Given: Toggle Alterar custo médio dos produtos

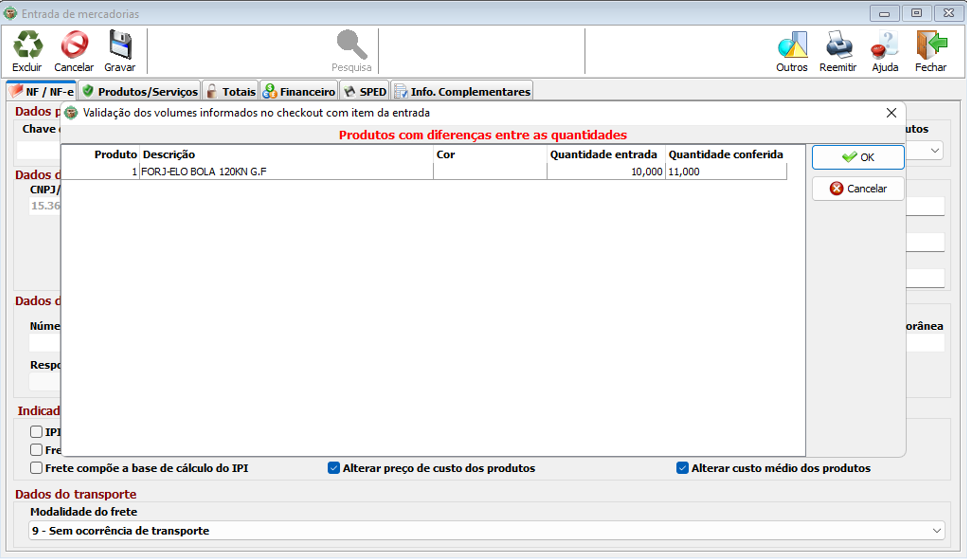Looking at the screenshot, I should [683, 468].
